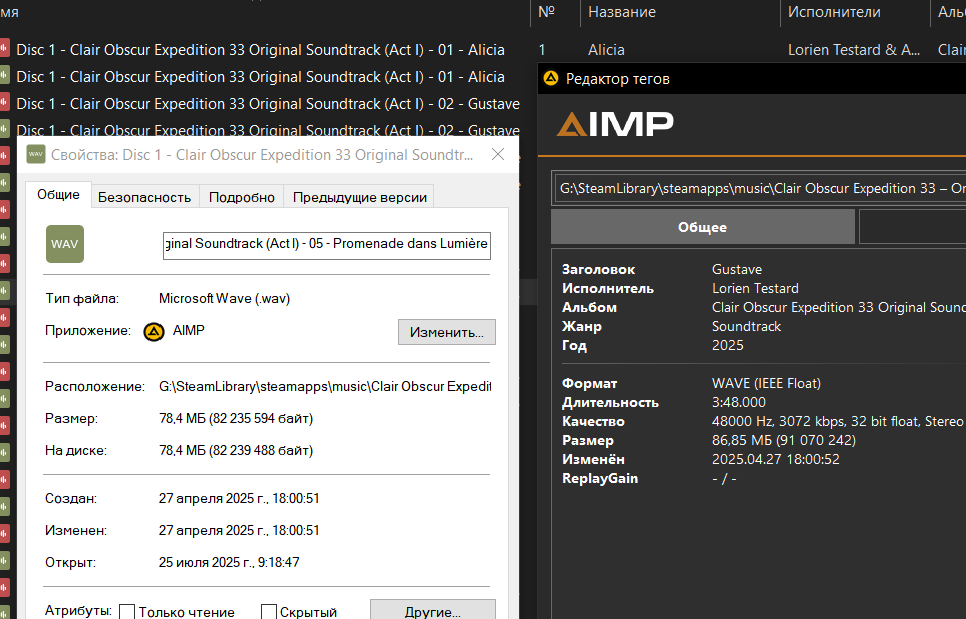
Task: Open the Безопасность tab
Action: [144, 197]
